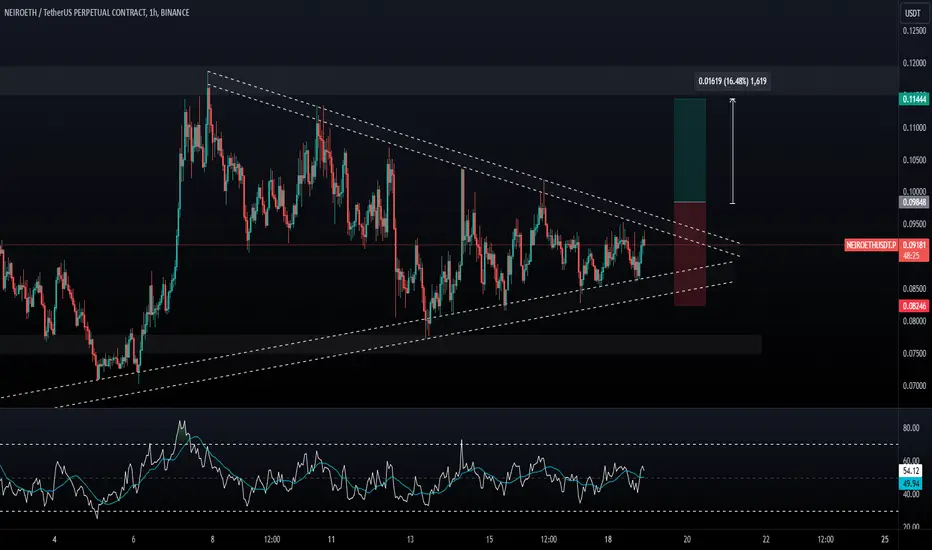
Task: Select the white price range arrow
Action: (732, 151)
